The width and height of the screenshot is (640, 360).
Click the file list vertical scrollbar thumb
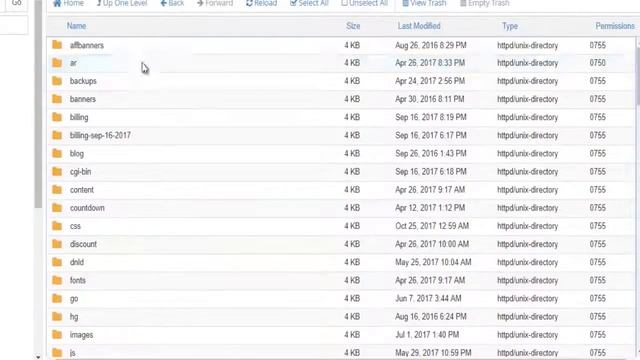coord(638,71)
